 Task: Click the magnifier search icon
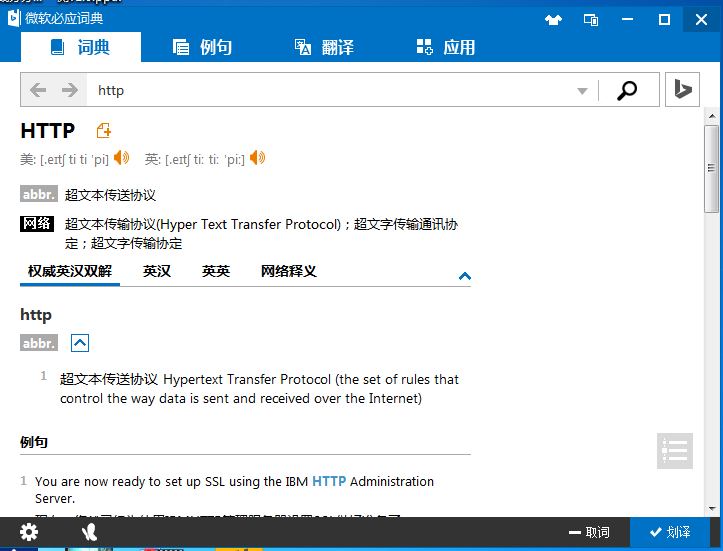627,90
